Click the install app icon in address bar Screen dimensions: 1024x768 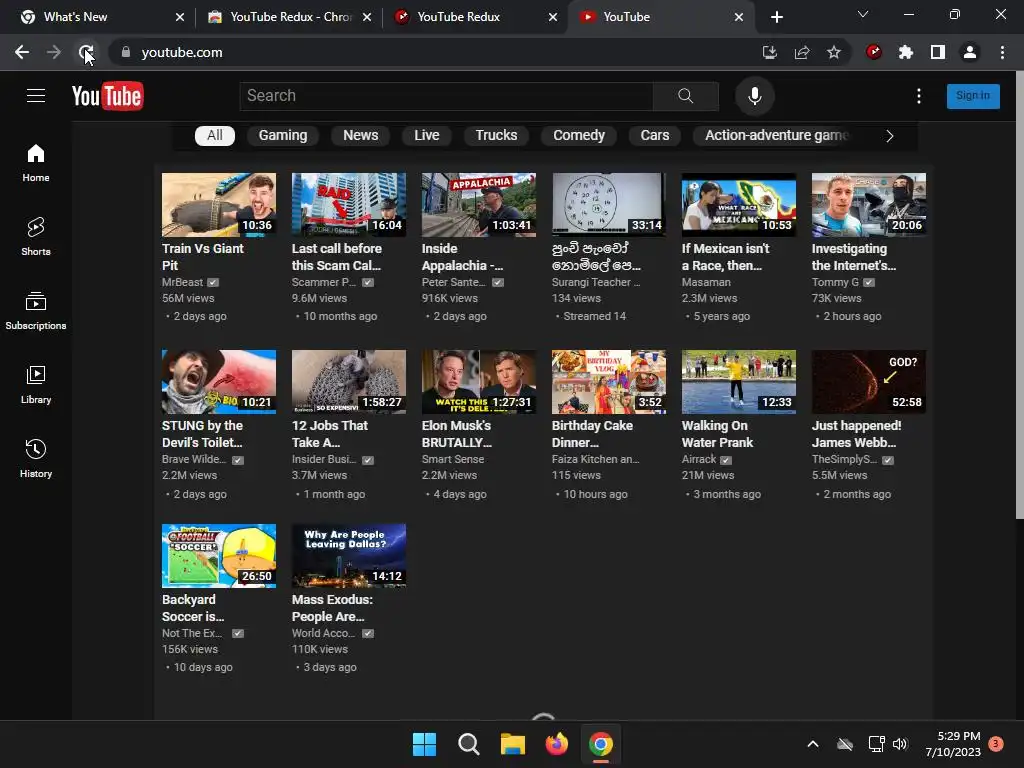(x=770, y=52)
